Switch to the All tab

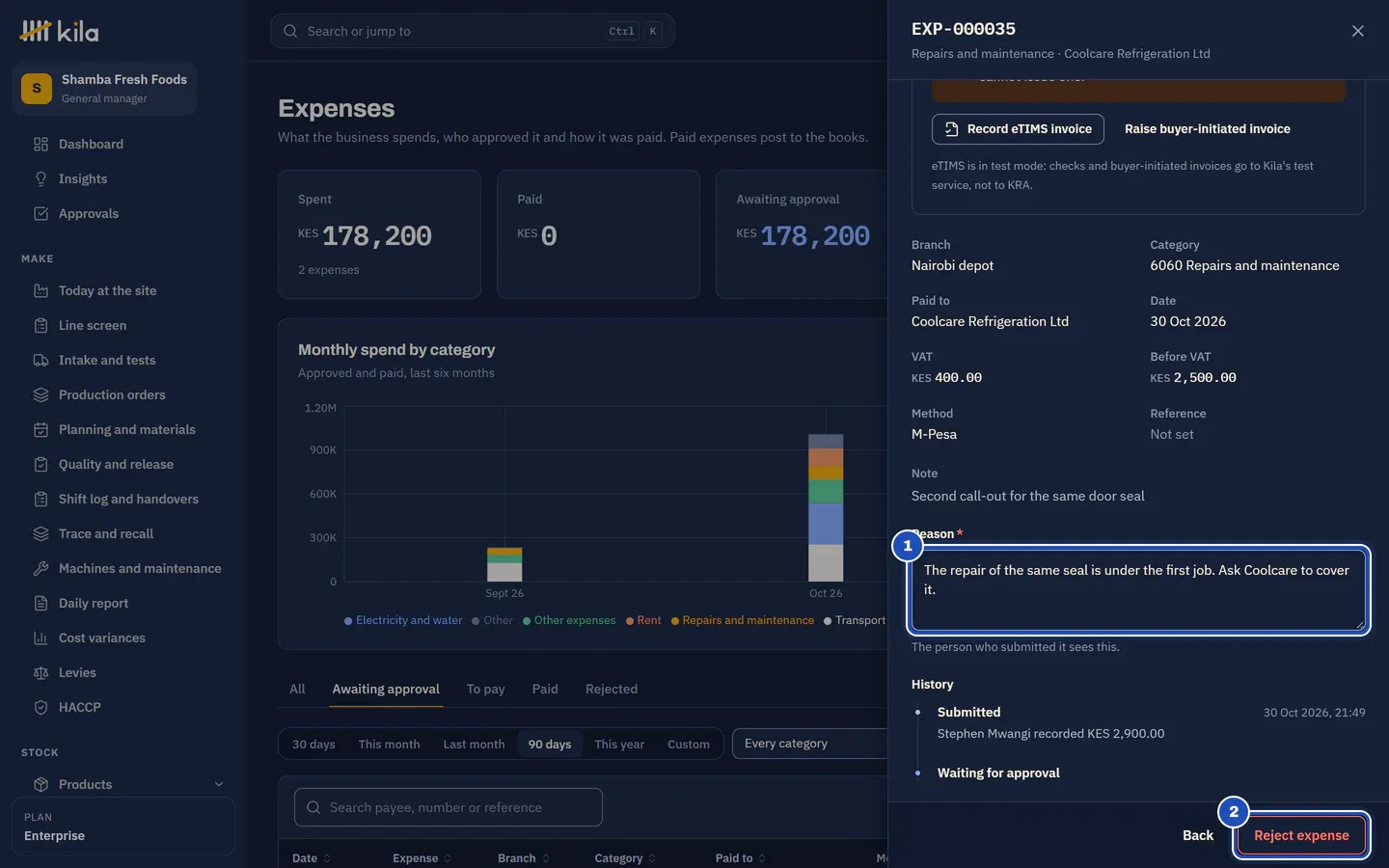click(x=297, y=690)
